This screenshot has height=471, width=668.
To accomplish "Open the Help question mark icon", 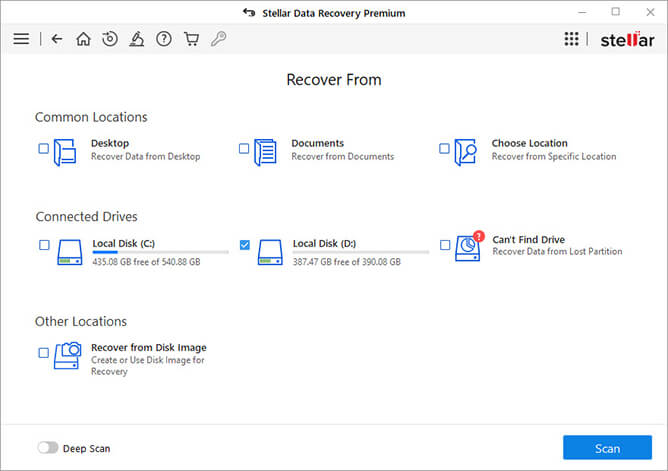I will tap(164, 39).
